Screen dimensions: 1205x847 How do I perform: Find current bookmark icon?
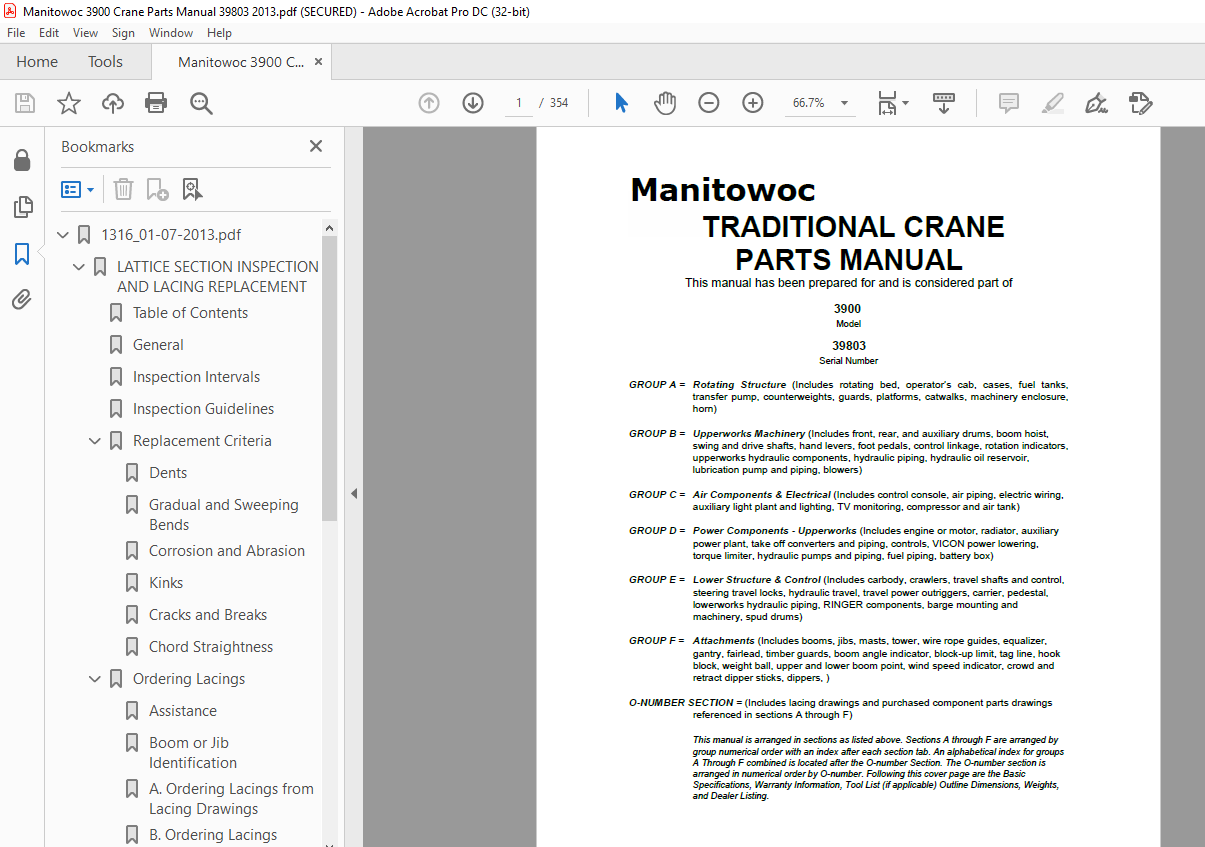click(192, 189)
